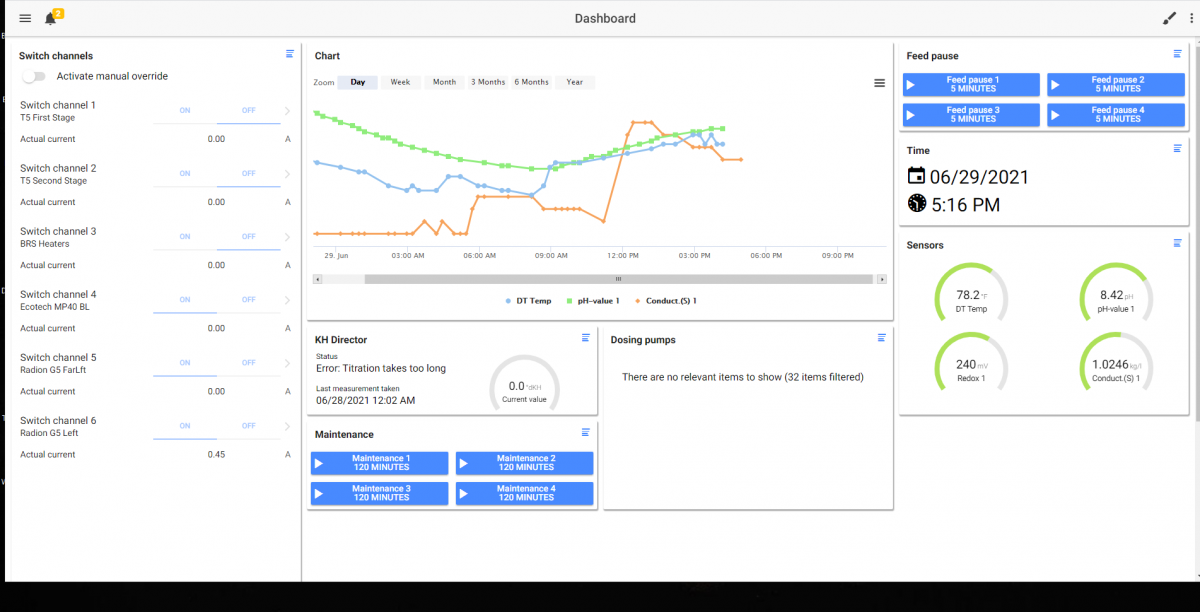Open the notifications bell
Image resolution: width=1200 pixels, height=612 pixels.
(x=51, y=18)
